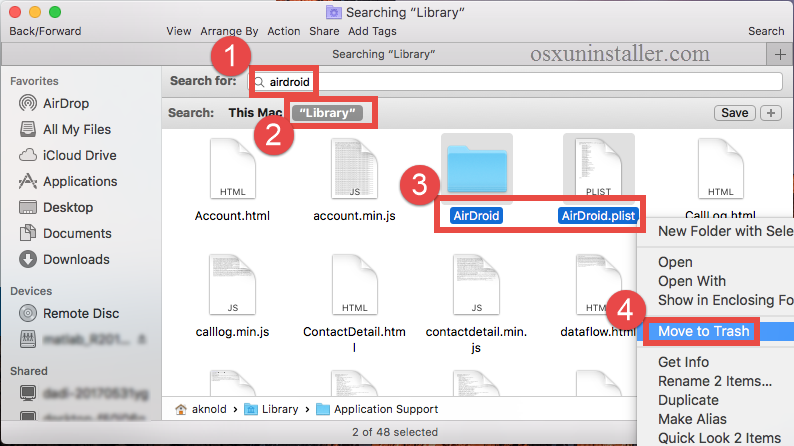794x446 pixels.
Task: Select the AirDroid folder icon
Action: point(477,169)
